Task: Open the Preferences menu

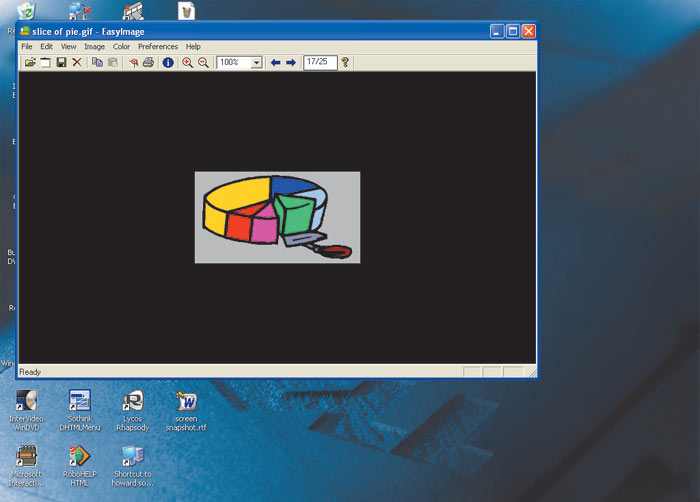Action: tap(158, 47)
